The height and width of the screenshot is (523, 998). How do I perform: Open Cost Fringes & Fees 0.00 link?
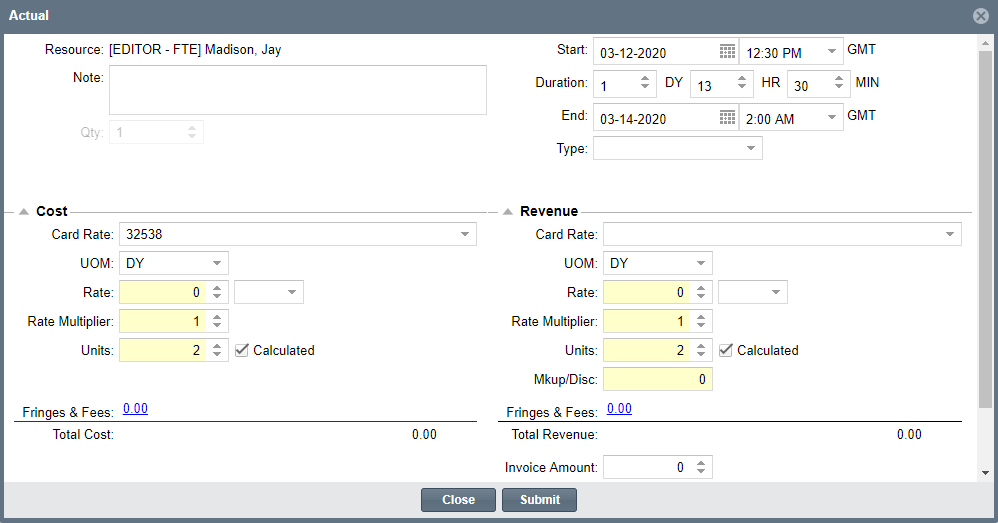pyautogui.click(x=136, y=408)
